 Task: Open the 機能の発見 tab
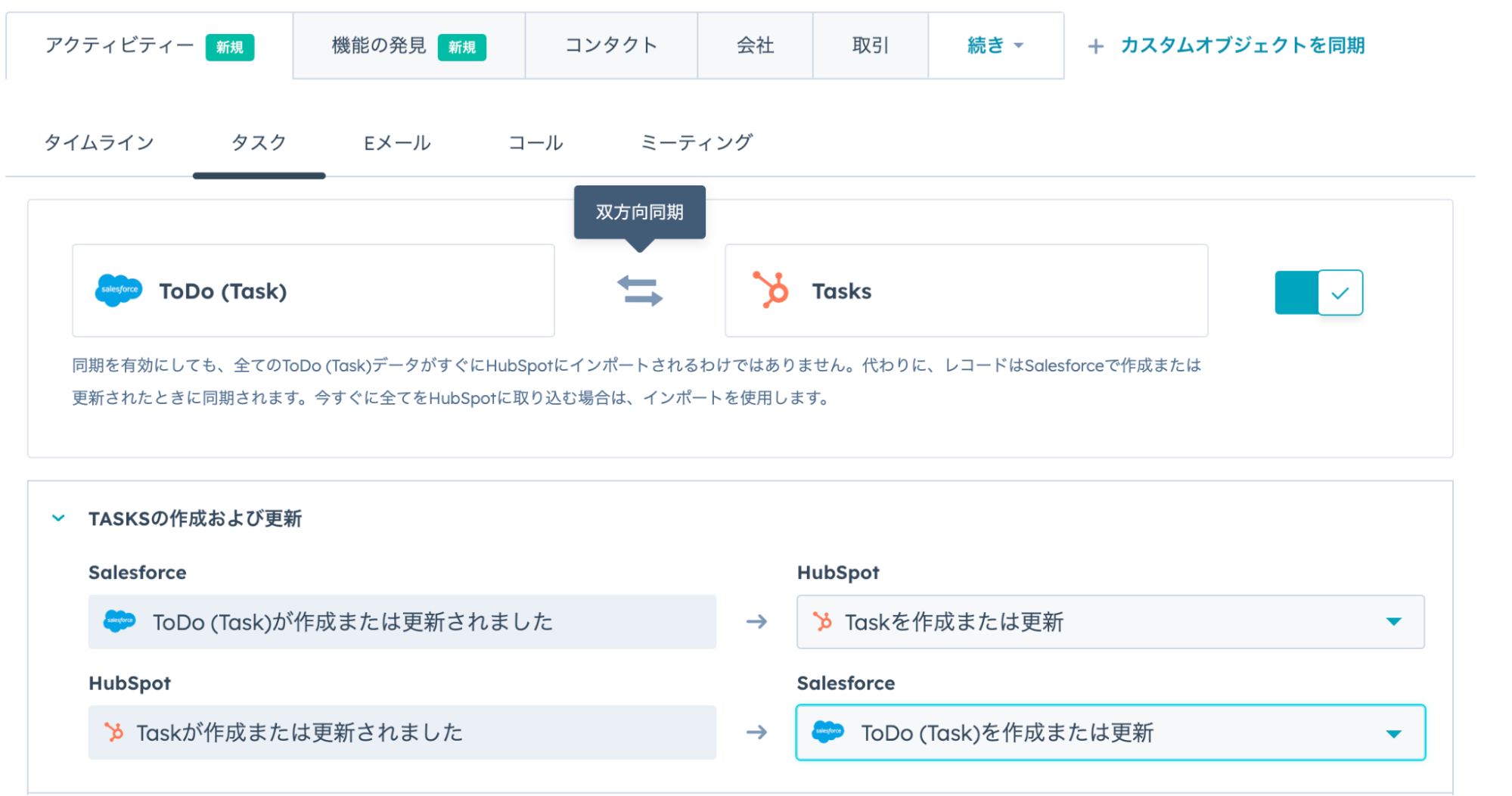coord(408,45)
